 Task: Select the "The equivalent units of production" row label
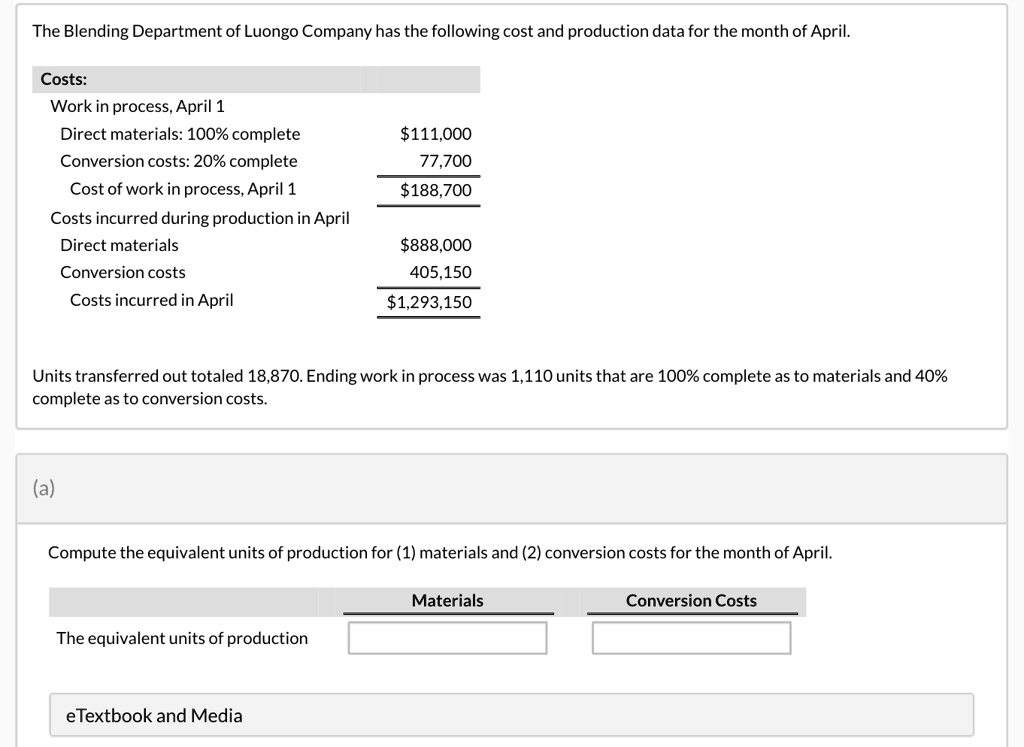coord(182,638)
